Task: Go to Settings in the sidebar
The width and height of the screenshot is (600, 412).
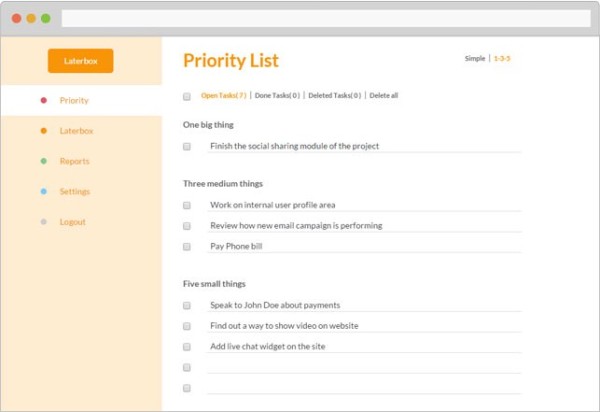Action: (74, 191)
